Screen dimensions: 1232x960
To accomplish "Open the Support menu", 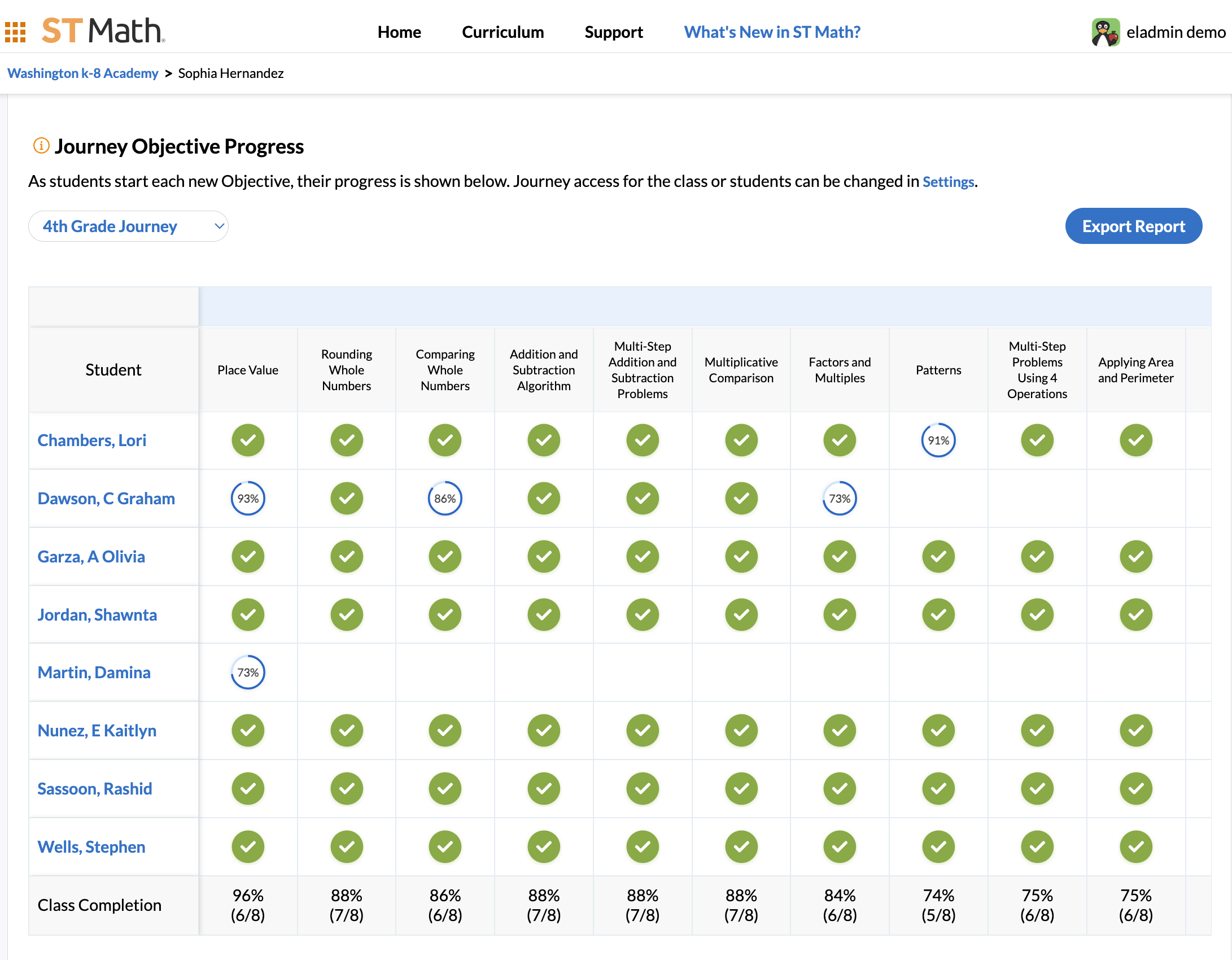I will tap(614, 32).
